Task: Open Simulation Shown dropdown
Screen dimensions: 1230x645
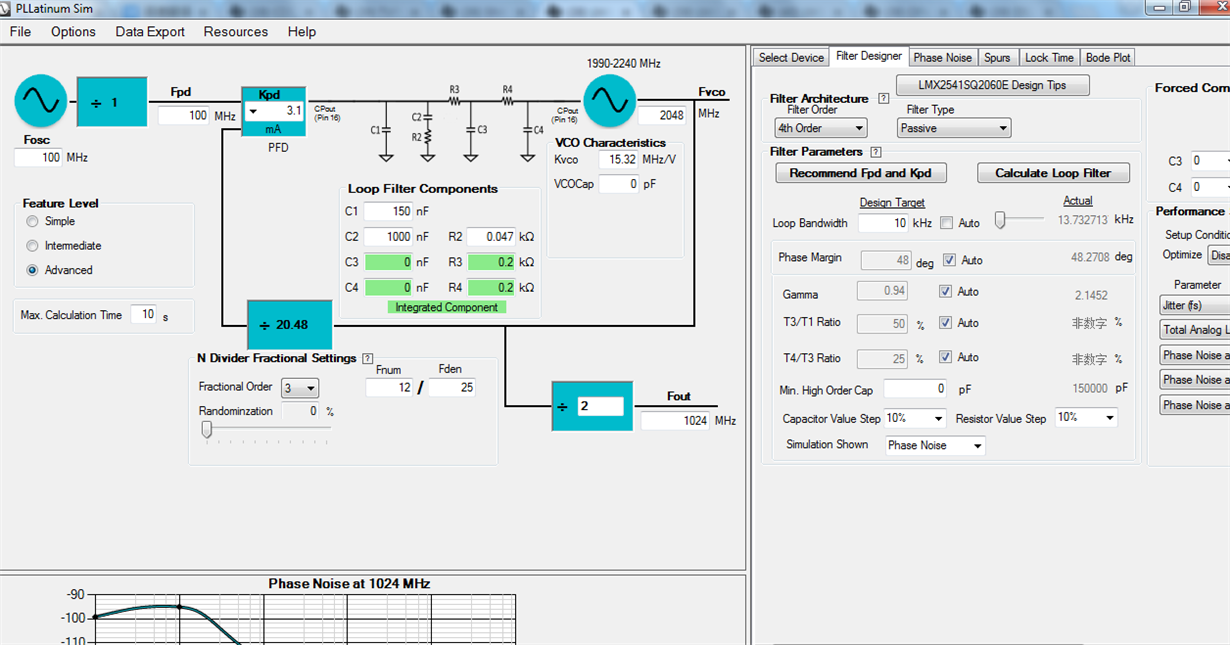Action: pos(935,445)
